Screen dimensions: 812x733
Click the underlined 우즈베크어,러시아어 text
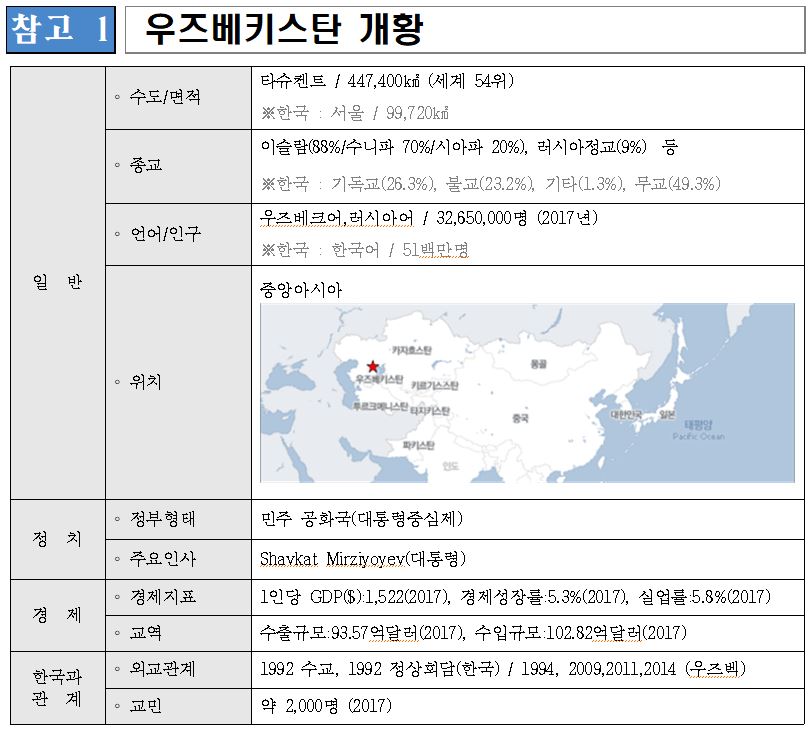click(x=336, y=217)
